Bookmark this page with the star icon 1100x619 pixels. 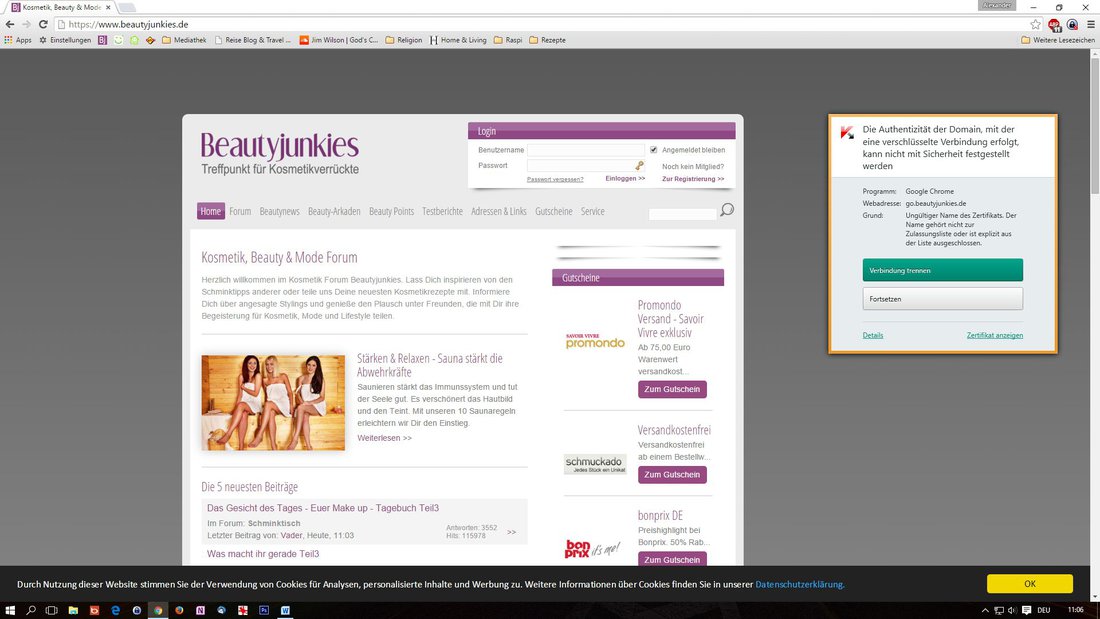click(1036, 24)
